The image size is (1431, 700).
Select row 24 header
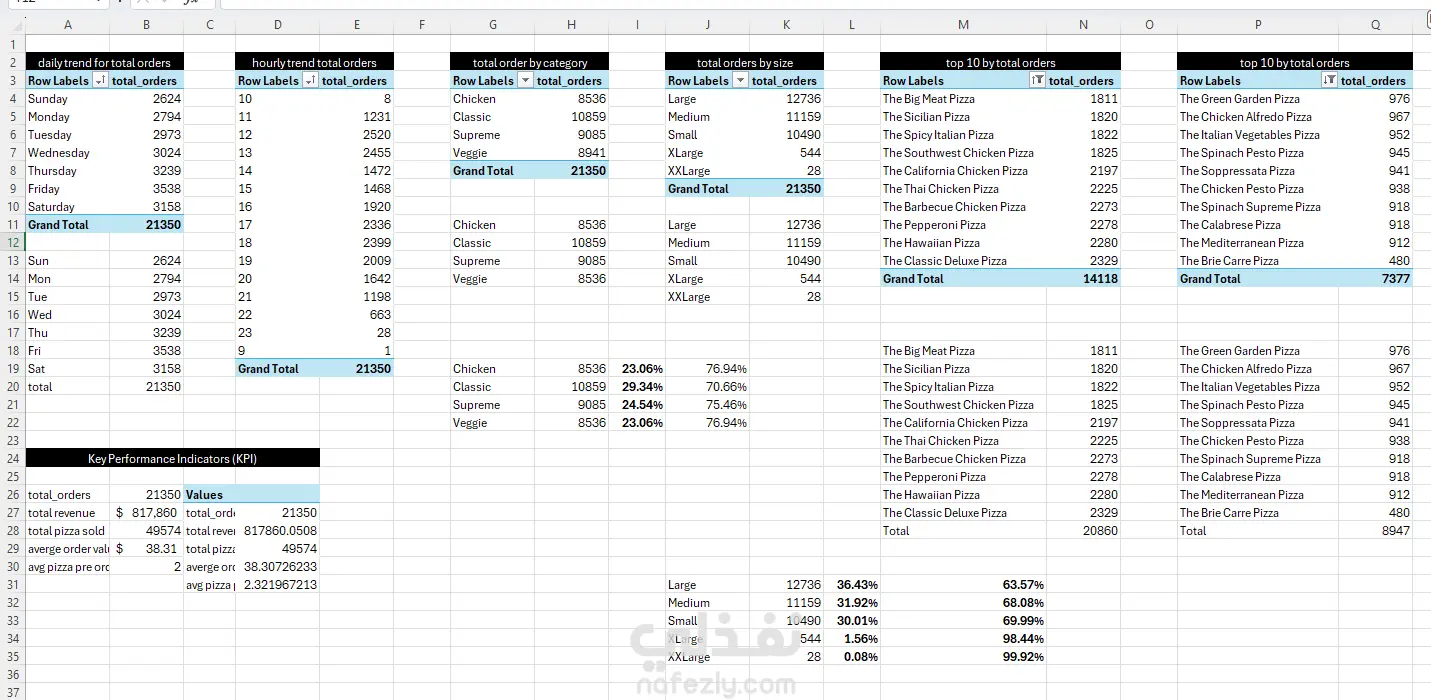point(12,459)
